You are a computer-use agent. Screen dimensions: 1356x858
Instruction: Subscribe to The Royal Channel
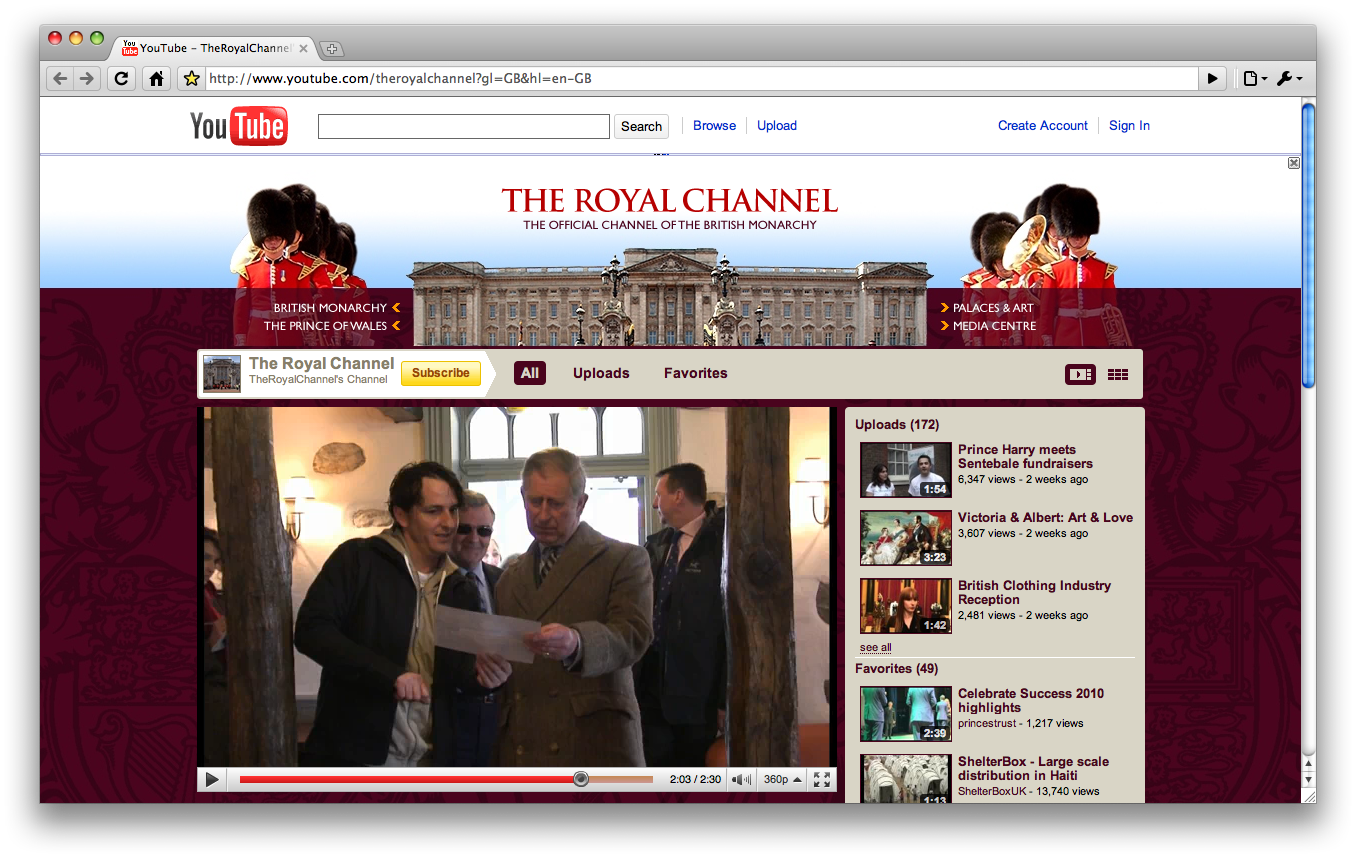coord(441,373)
